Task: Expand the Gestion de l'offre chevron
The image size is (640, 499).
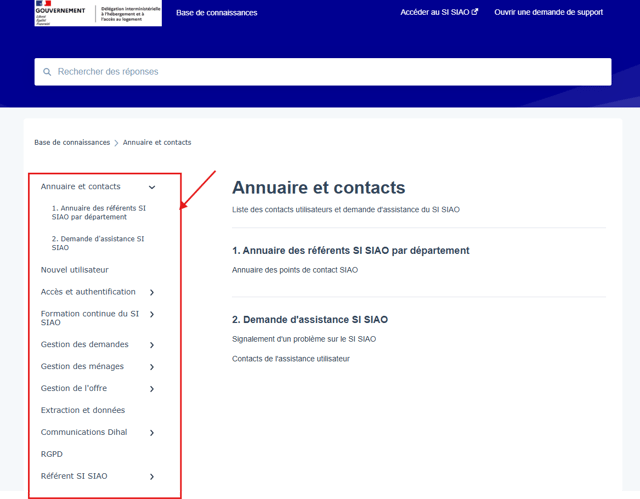Action: click(152, 389)
